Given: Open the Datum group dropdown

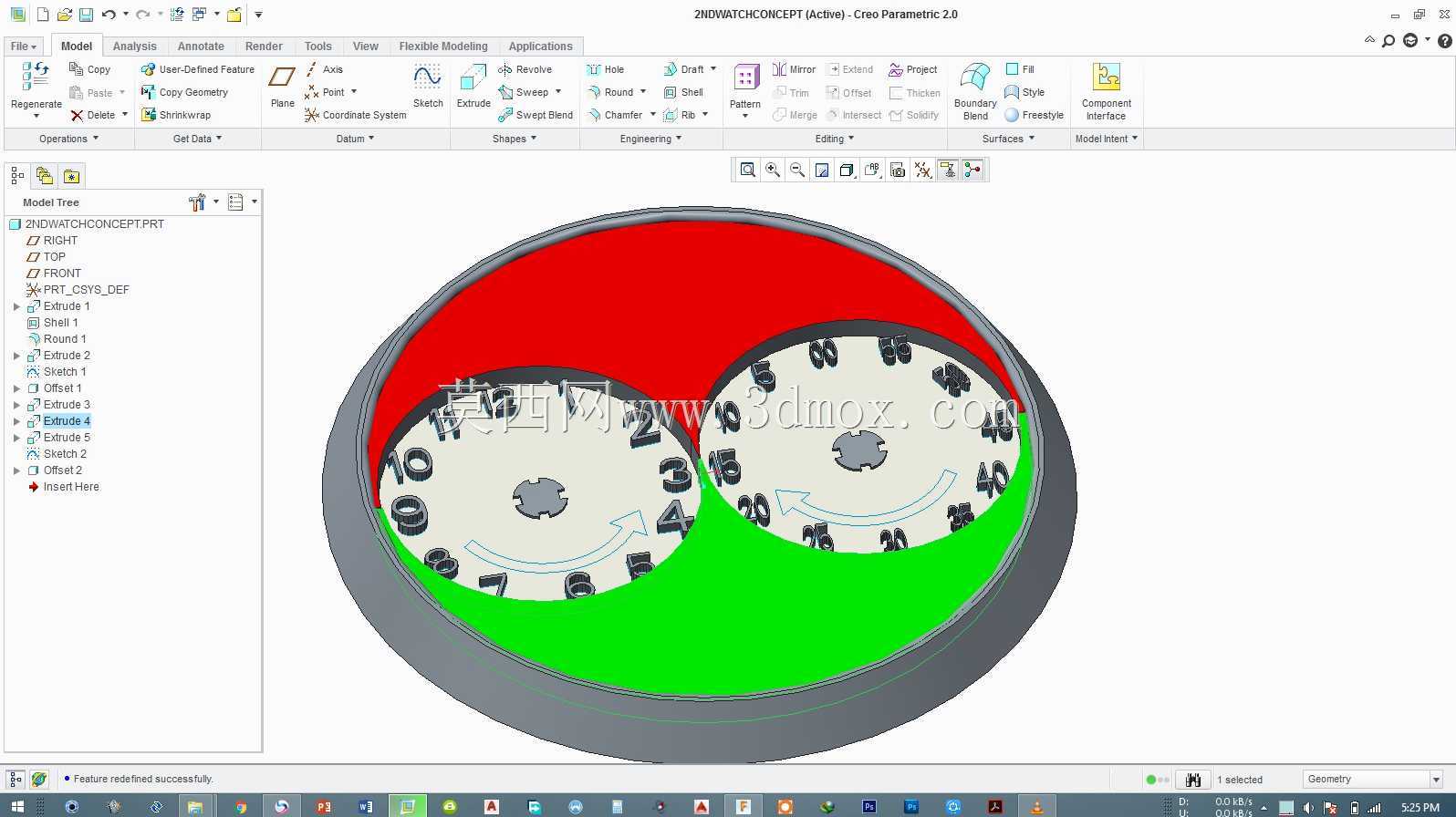Looking at the screenshot, I should [x=355, y=139].
